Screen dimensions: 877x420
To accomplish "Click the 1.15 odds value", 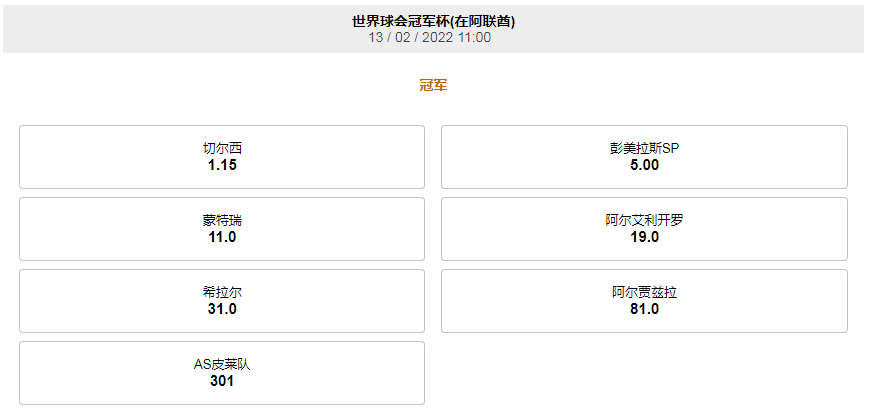I will 222,165.
